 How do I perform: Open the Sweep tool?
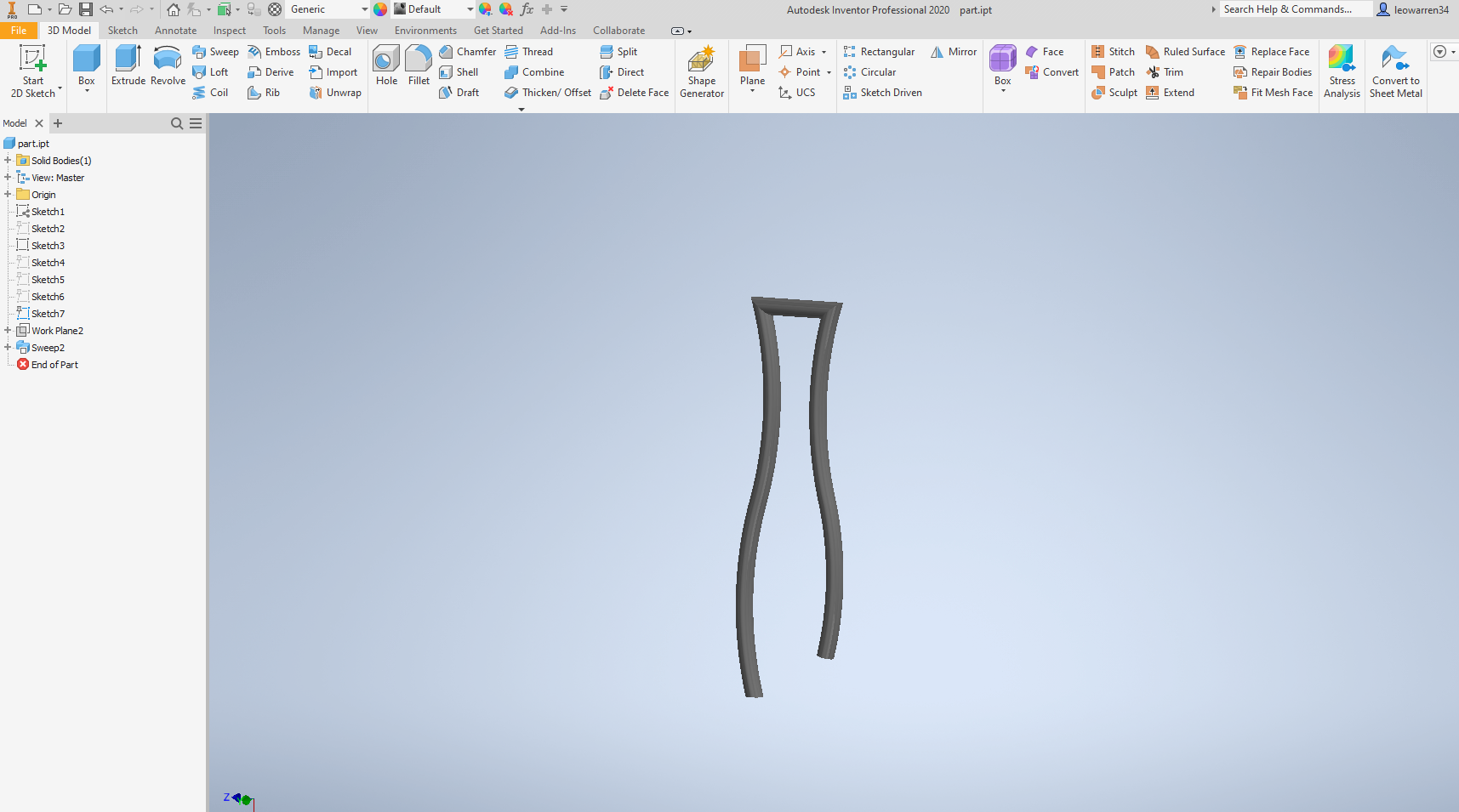coord(215,51)
